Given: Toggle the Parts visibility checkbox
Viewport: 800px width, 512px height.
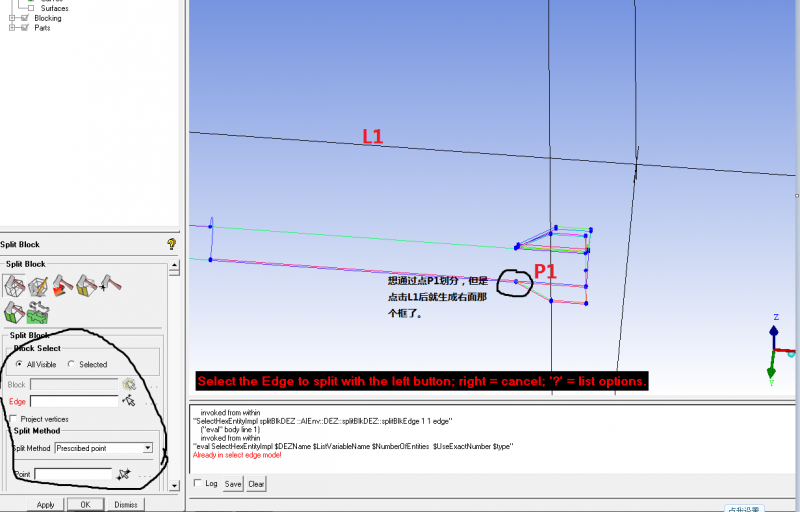Looking at the screenshot, I should (x=24, y=28).
